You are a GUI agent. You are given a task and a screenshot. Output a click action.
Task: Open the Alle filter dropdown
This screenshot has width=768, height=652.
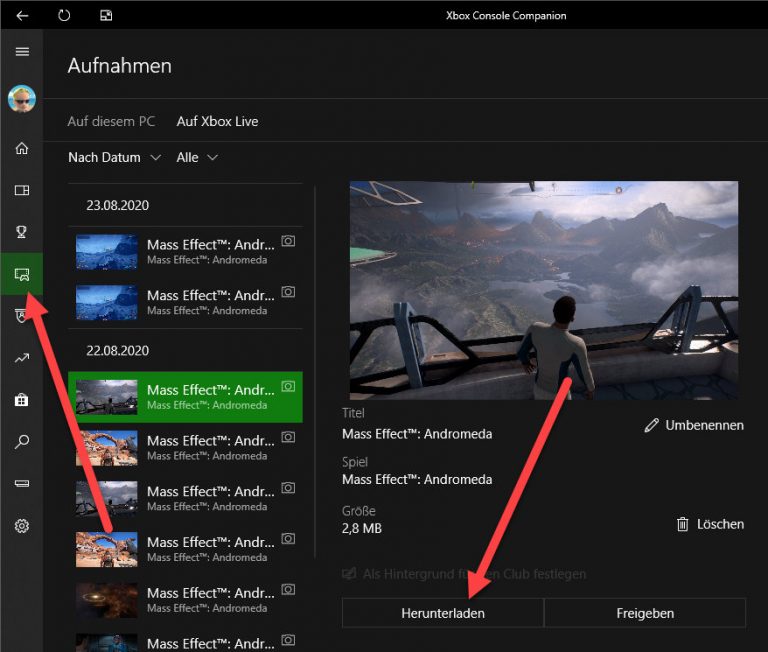pos(197,157)
